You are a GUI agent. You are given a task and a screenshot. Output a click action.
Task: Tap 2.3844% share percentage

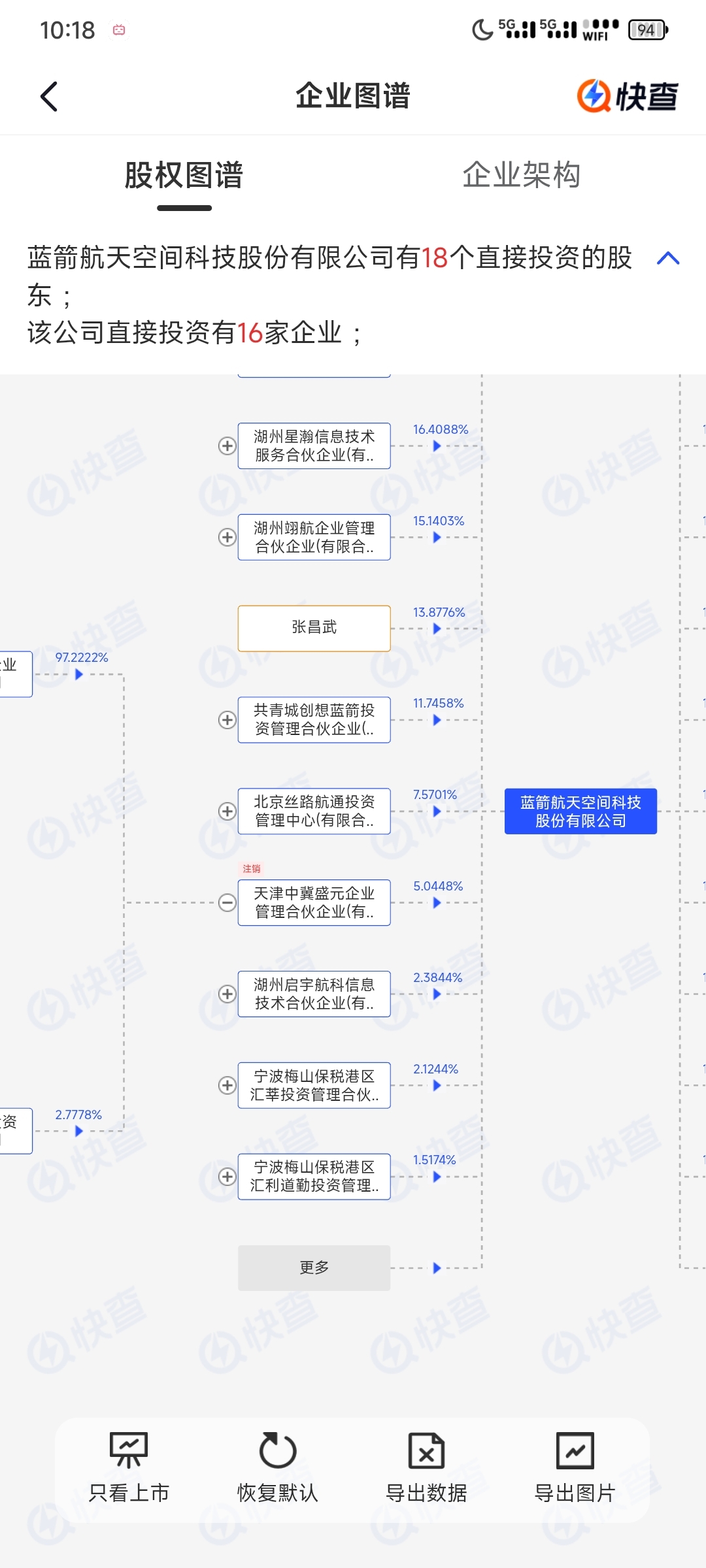[437, 977]
